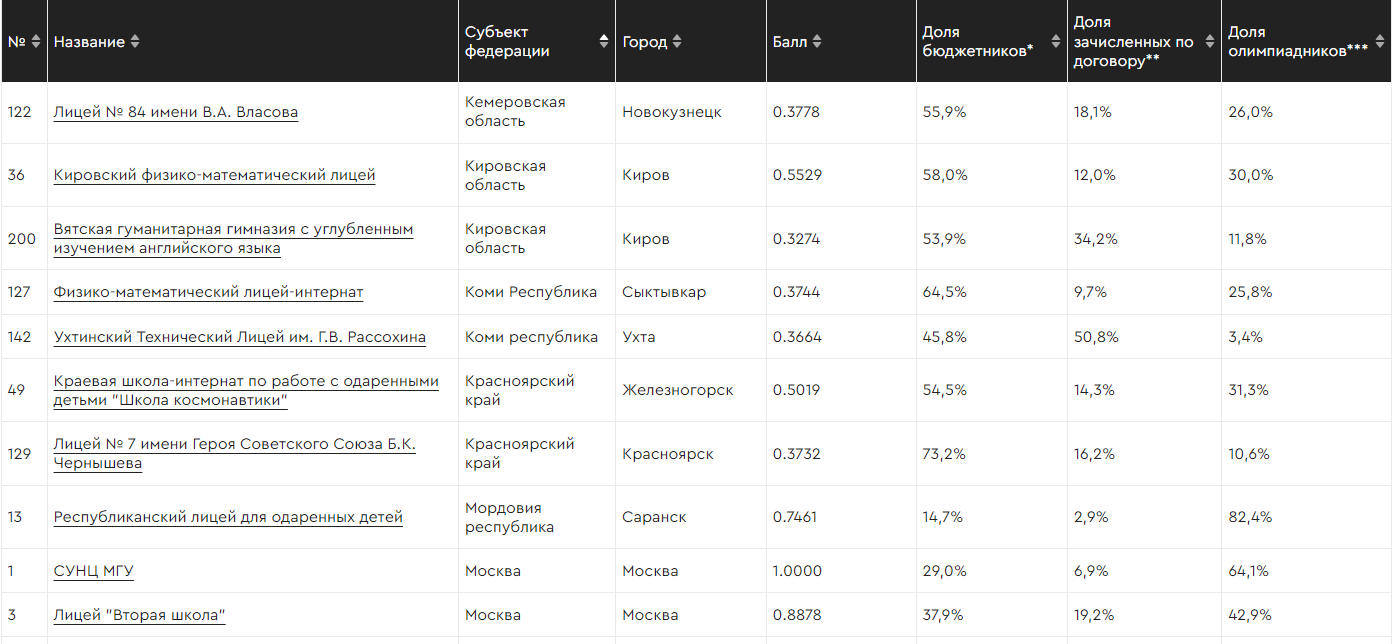Click Доля бюджетников sort arrows
Image resolution: width=1392 pixels, height=644 pixels.
[1054, 42]
